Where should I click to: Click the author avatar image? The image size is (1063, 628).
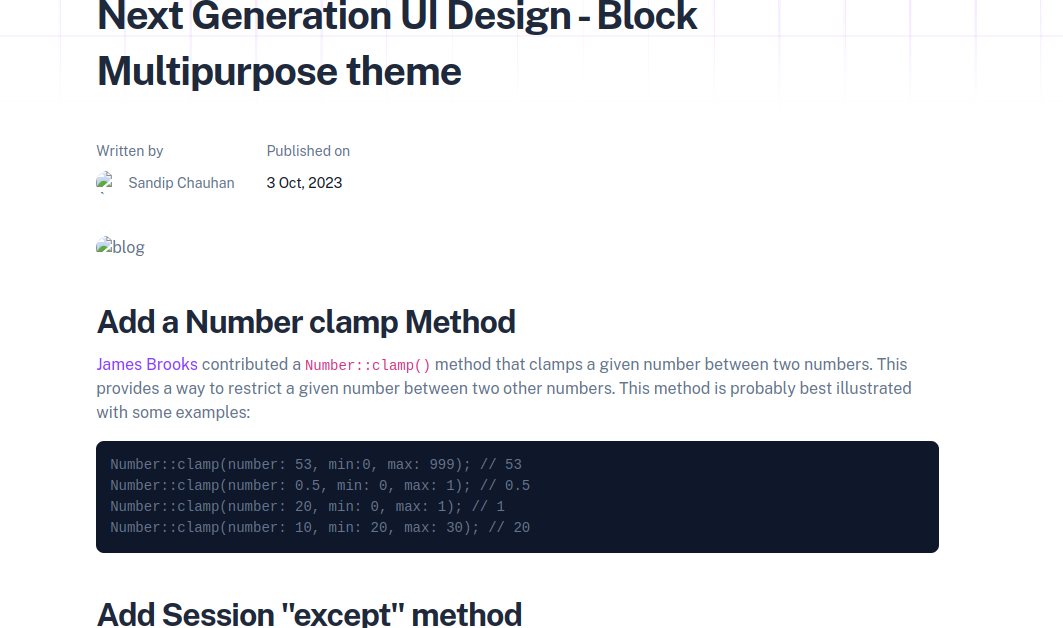click(105, 182)
